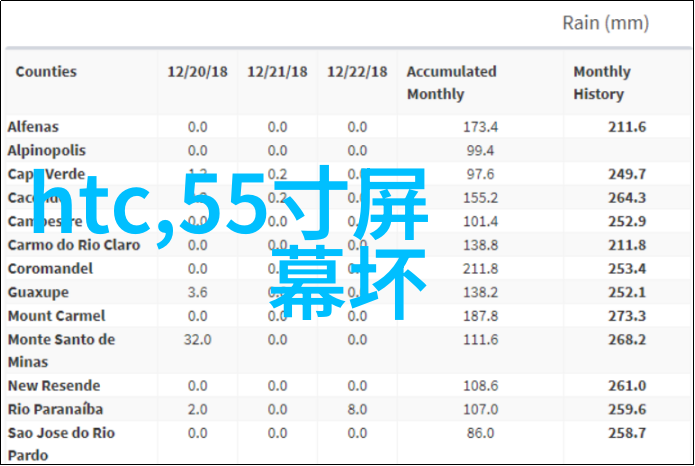This screenshot has height=466, width=695.
Task: Select the Coromandel county name
Action: 51,269
